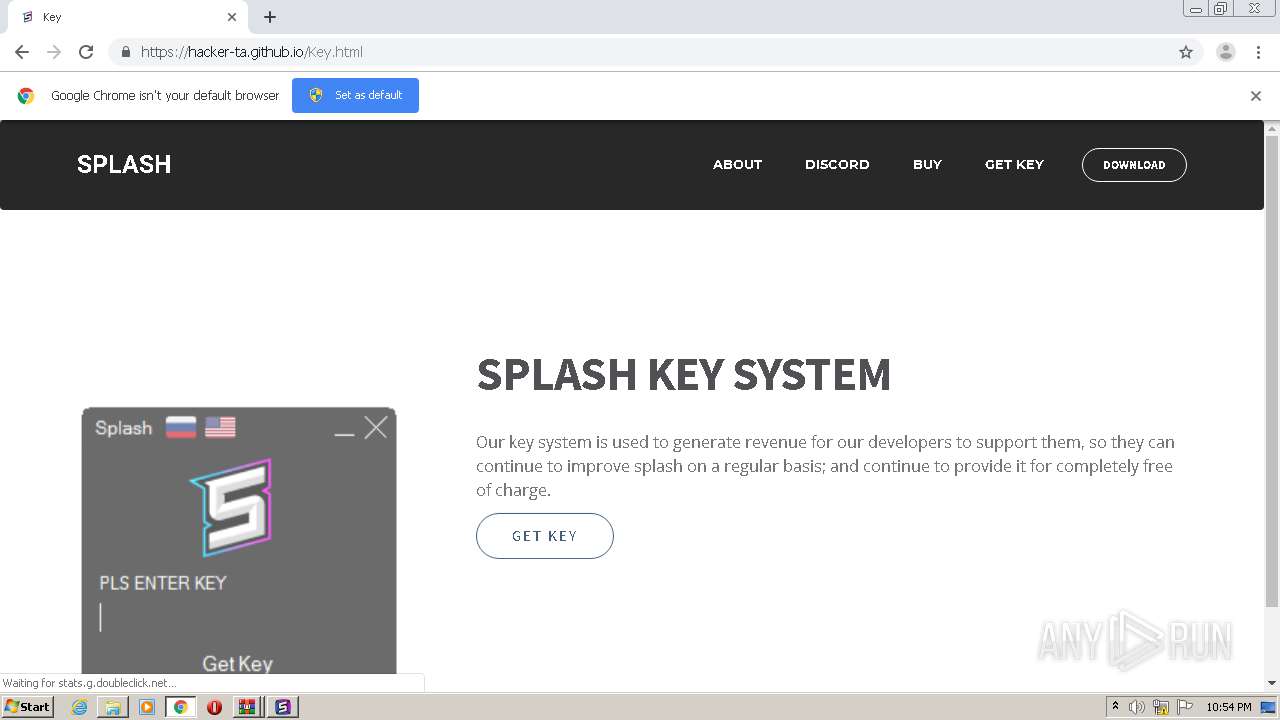The image size is (1280, 720).
Task: Switch to Chrome taskbar button
Action: (181, 707)
